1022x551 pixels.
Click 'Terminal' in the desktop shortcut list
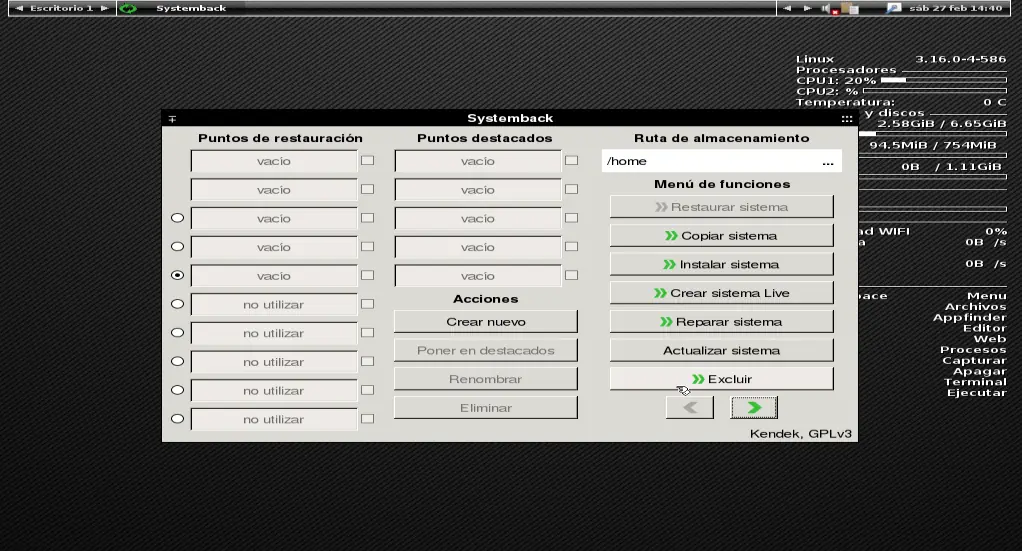[976, 382]
